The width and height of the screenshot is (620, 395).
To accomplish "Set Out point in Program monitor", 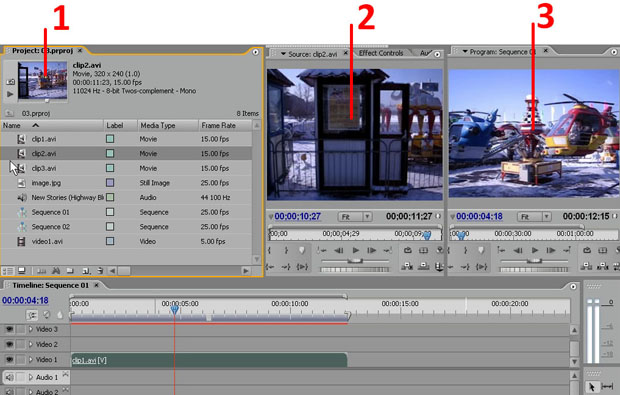I will click(465, 250).
